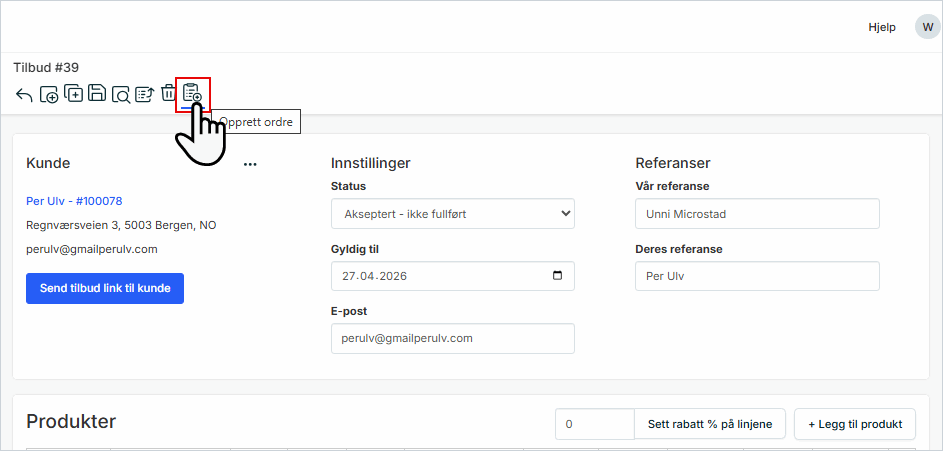Click the export/send list icon
Viewport: 943px width, 451px height.
tap(145, 94)
